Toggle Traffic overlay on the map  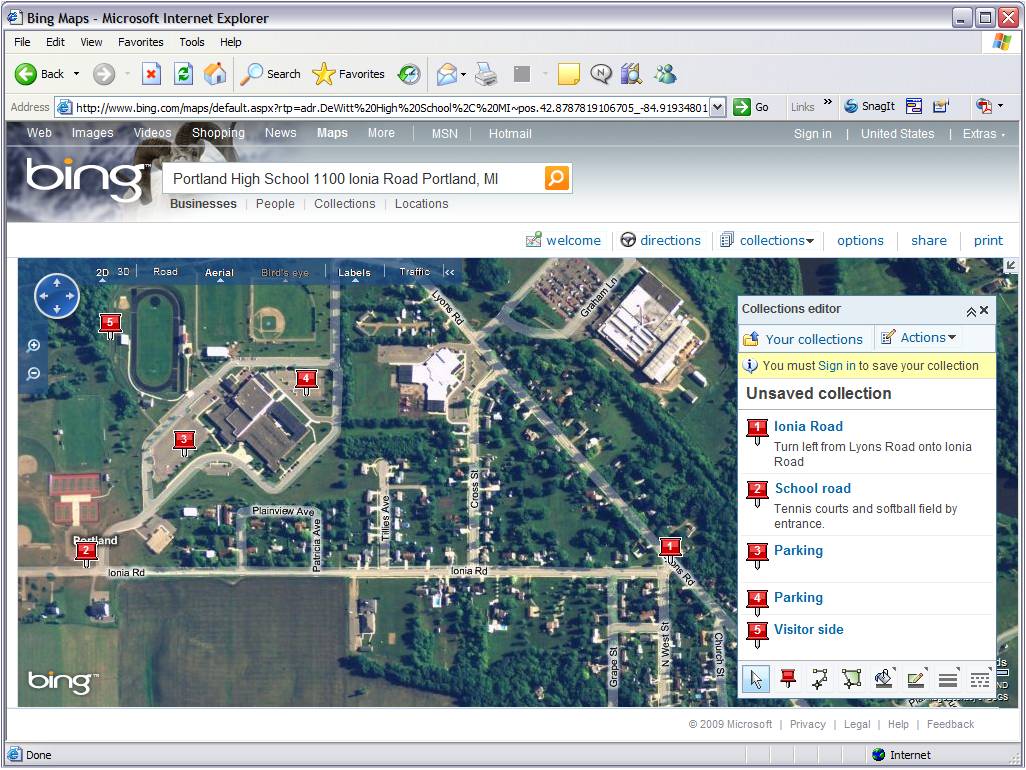[415, 271]
